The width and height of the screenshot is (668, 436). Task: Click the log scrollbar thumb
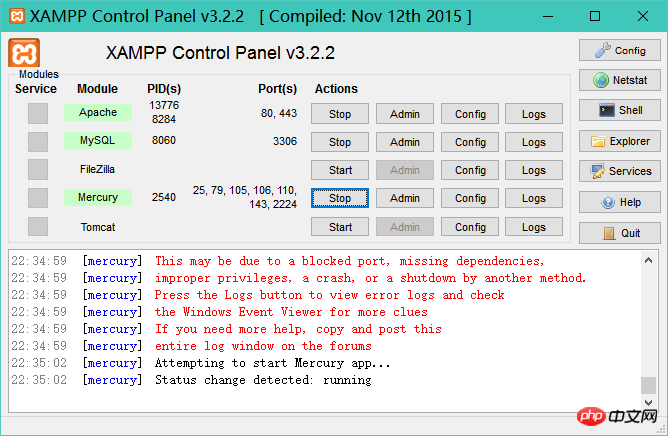tap(648, 385)
